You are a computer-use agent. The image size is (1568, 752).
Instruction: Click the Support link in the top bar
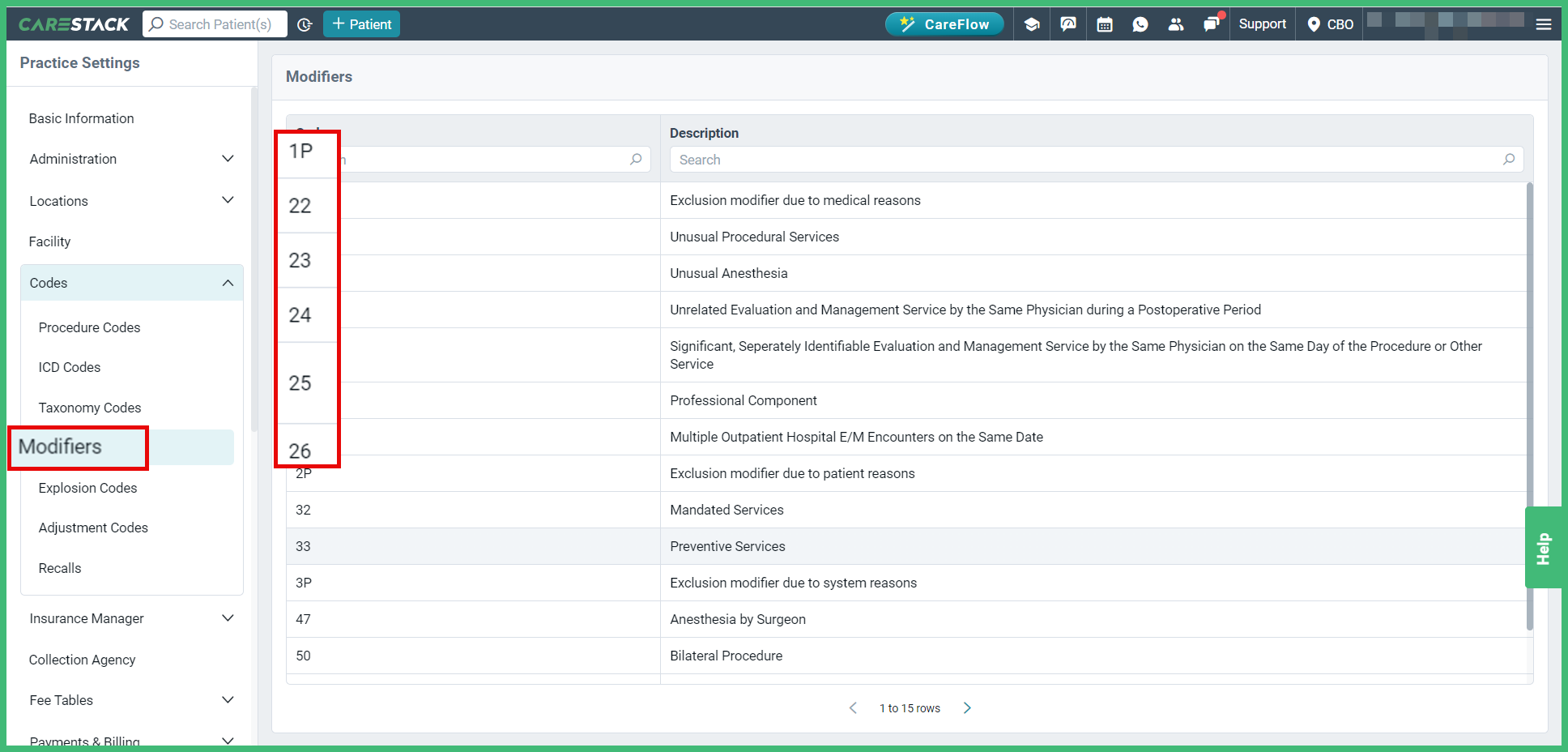coord(1262,23)
